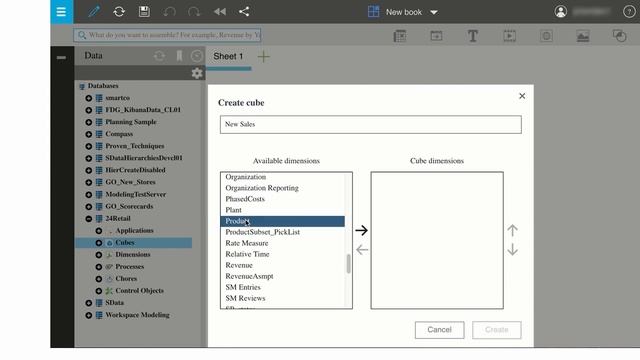Select 'ProductSubset_PickList' dimension
Image resolution: width=640 pixels, height=360 pixels.
(262, 232)
